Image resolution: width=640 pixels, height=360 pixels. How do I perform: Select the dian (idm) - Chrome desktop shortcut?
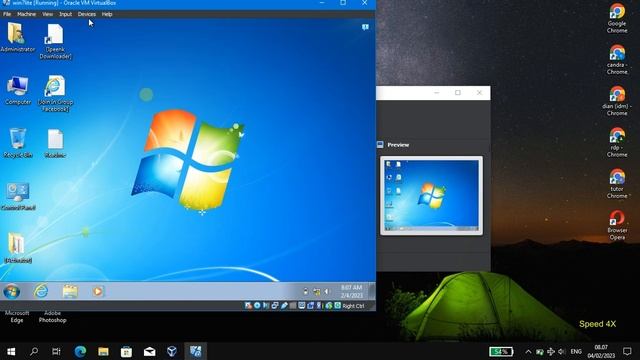click(617, 101)
